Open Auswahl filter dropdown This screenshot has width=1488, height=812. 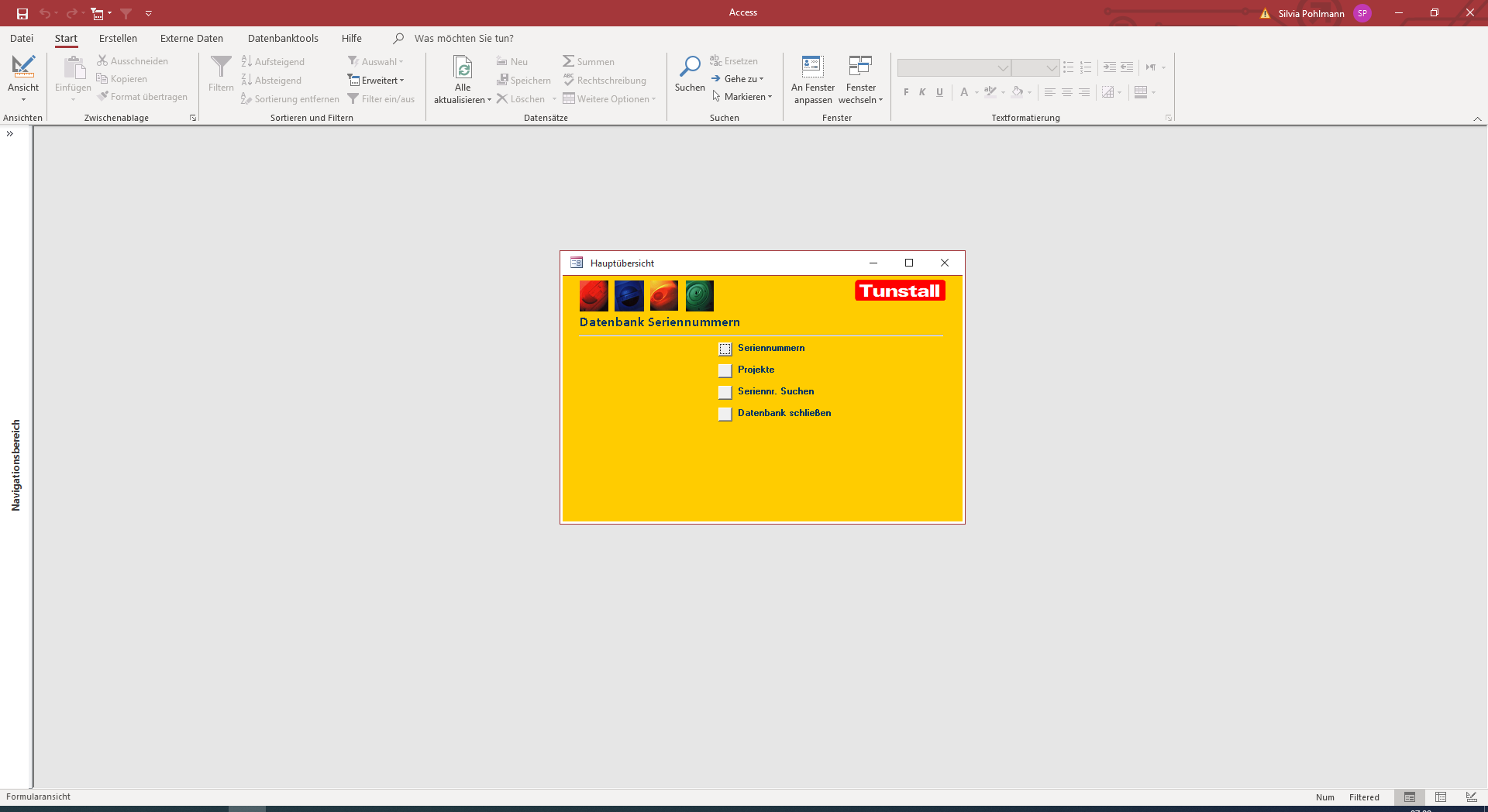[x=376, y=62]
